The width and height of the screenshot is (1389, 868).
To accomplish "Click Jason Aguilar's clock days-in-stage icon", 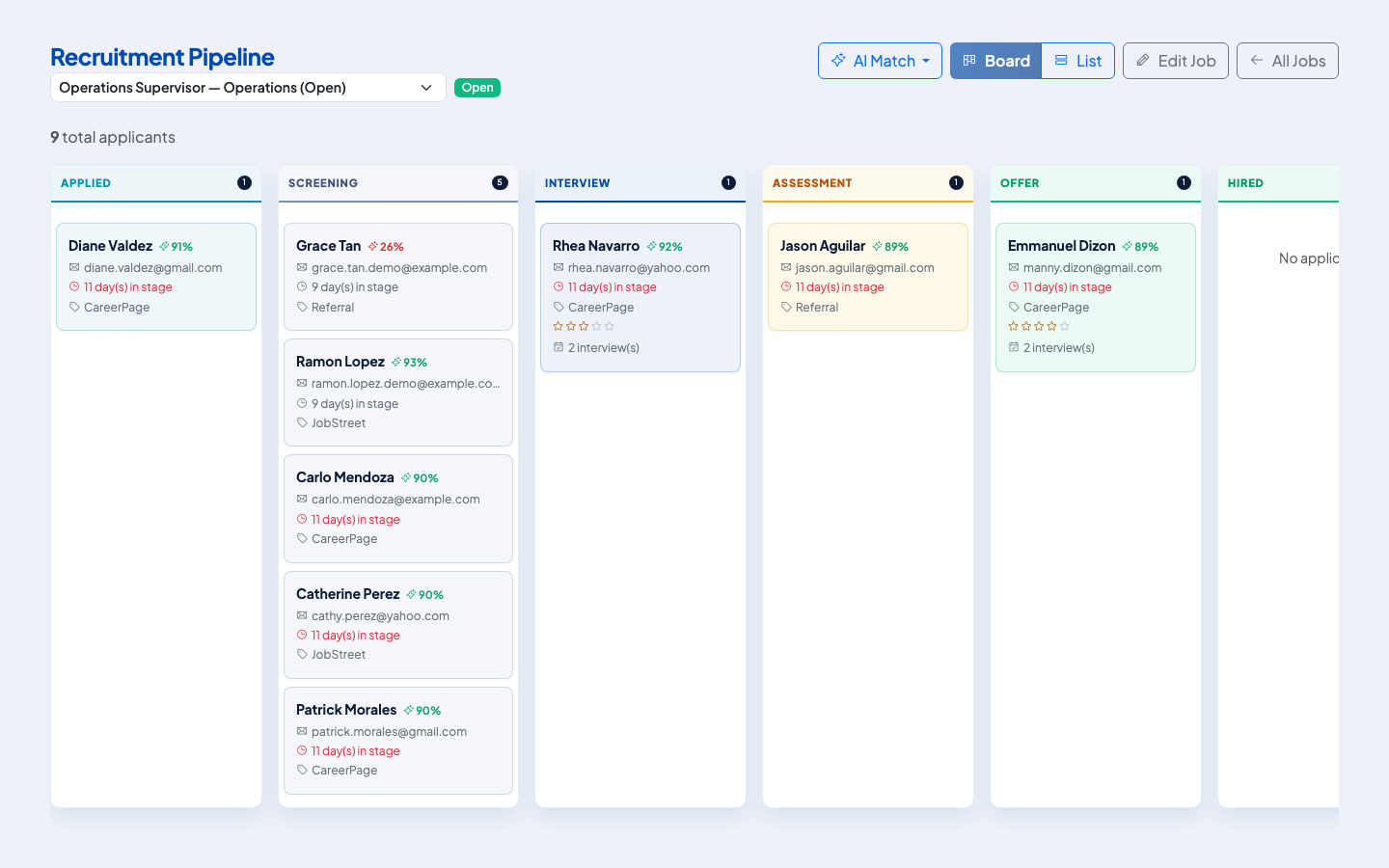I will (786, 286).
